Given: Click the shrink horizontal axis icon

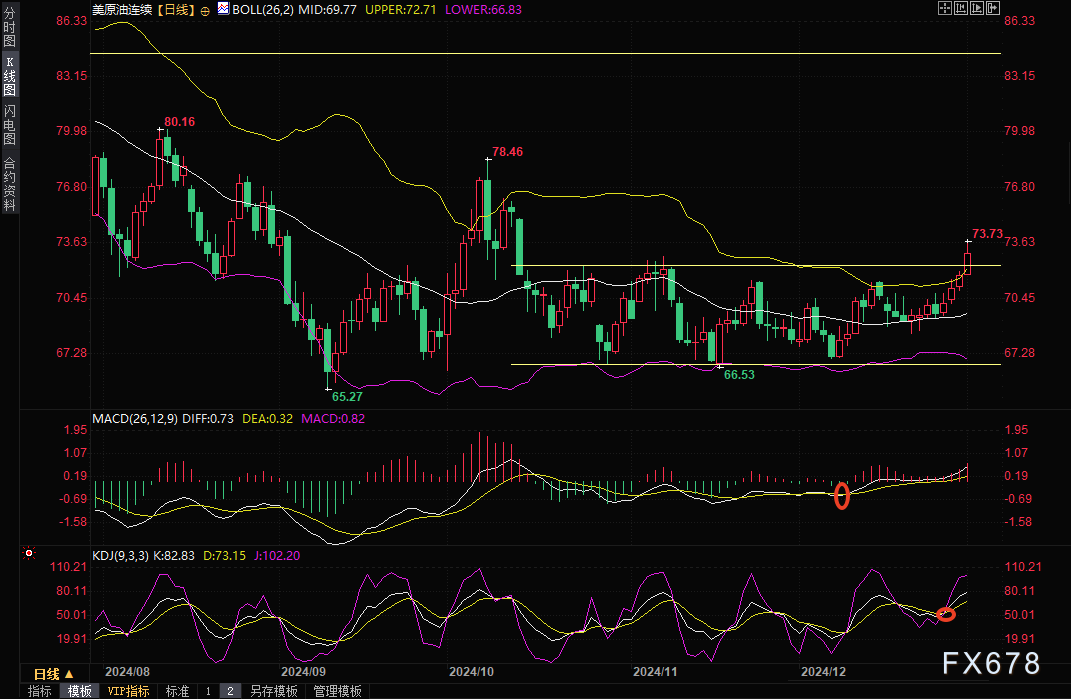Looking at the screenshot, I should pos(963,8).
